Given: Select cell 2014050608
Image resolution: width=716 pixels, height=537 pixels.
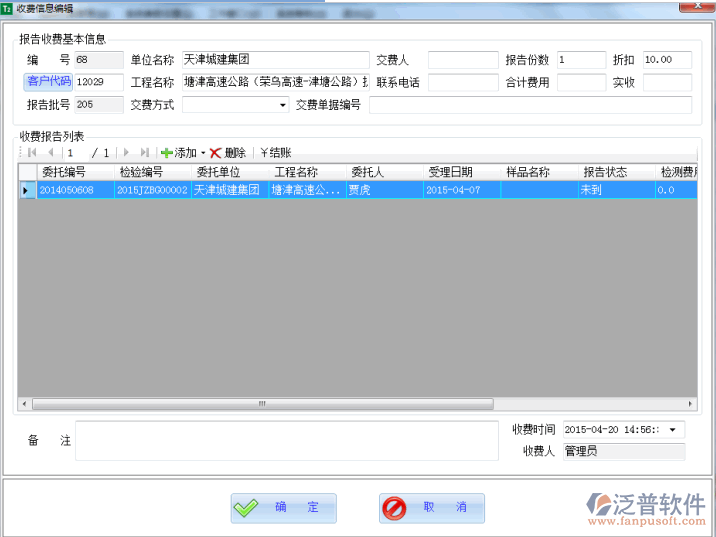Looking at the screenshot, I should point(75,190).
